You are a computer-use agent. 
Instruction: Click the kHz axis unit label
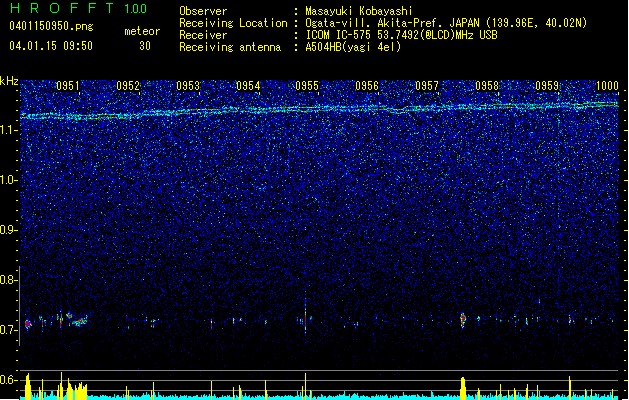(9, 81)
